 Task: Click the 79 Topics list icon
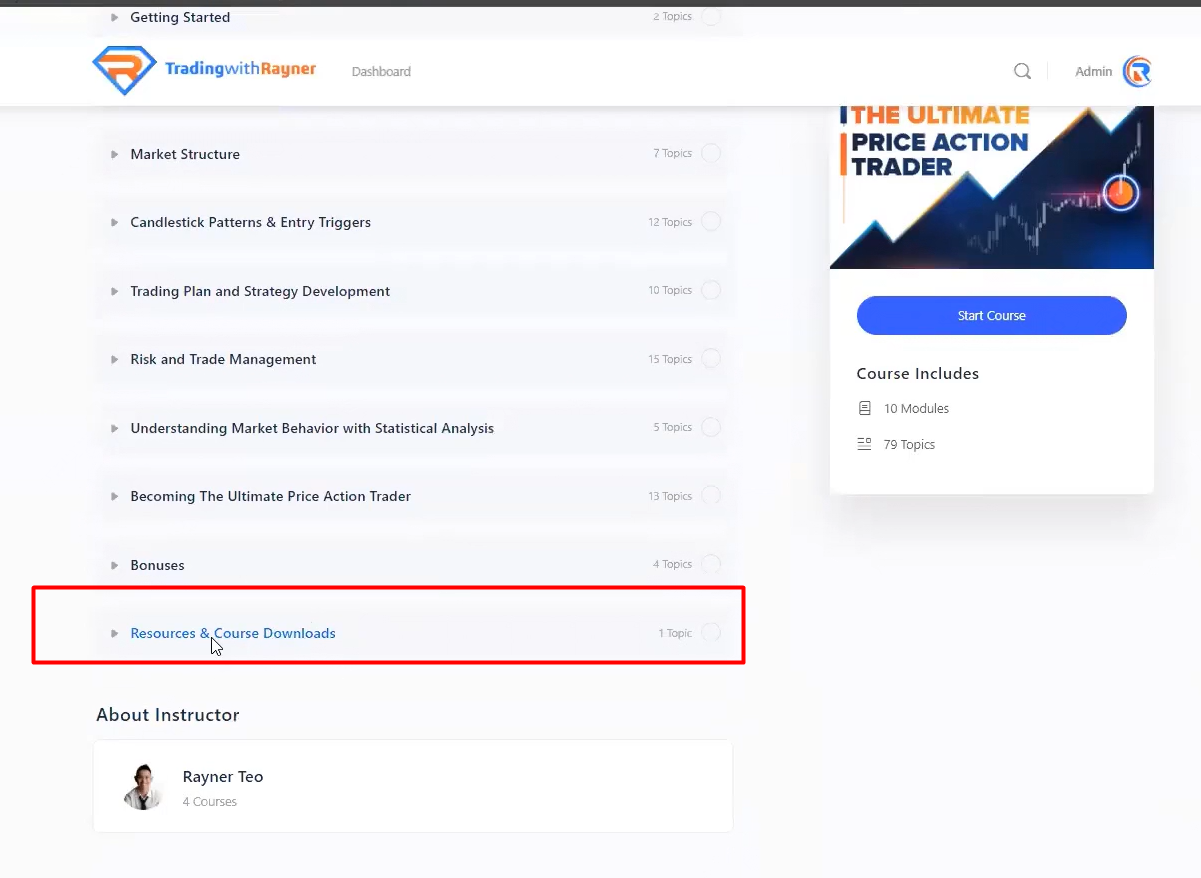coord(865,444)
